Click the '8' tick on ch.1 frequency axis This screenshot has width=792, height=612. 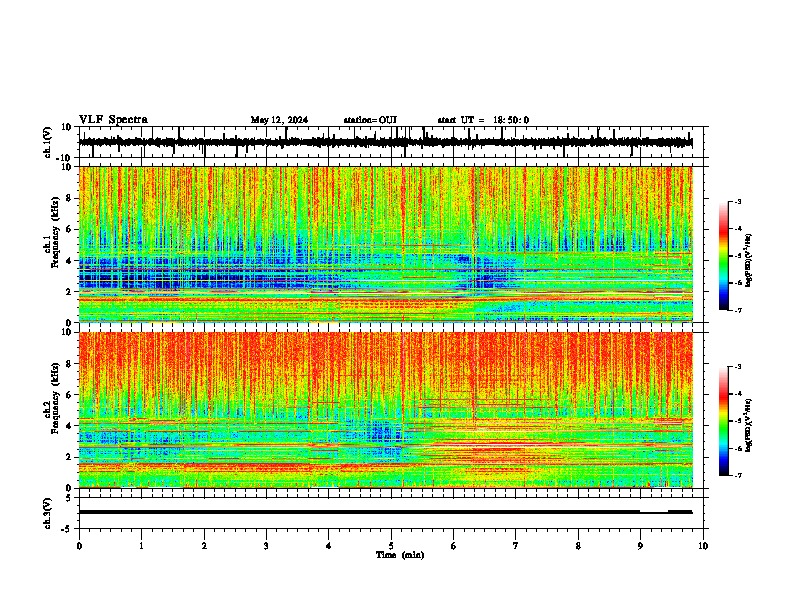pyautogui.click(x=70, y=198)
